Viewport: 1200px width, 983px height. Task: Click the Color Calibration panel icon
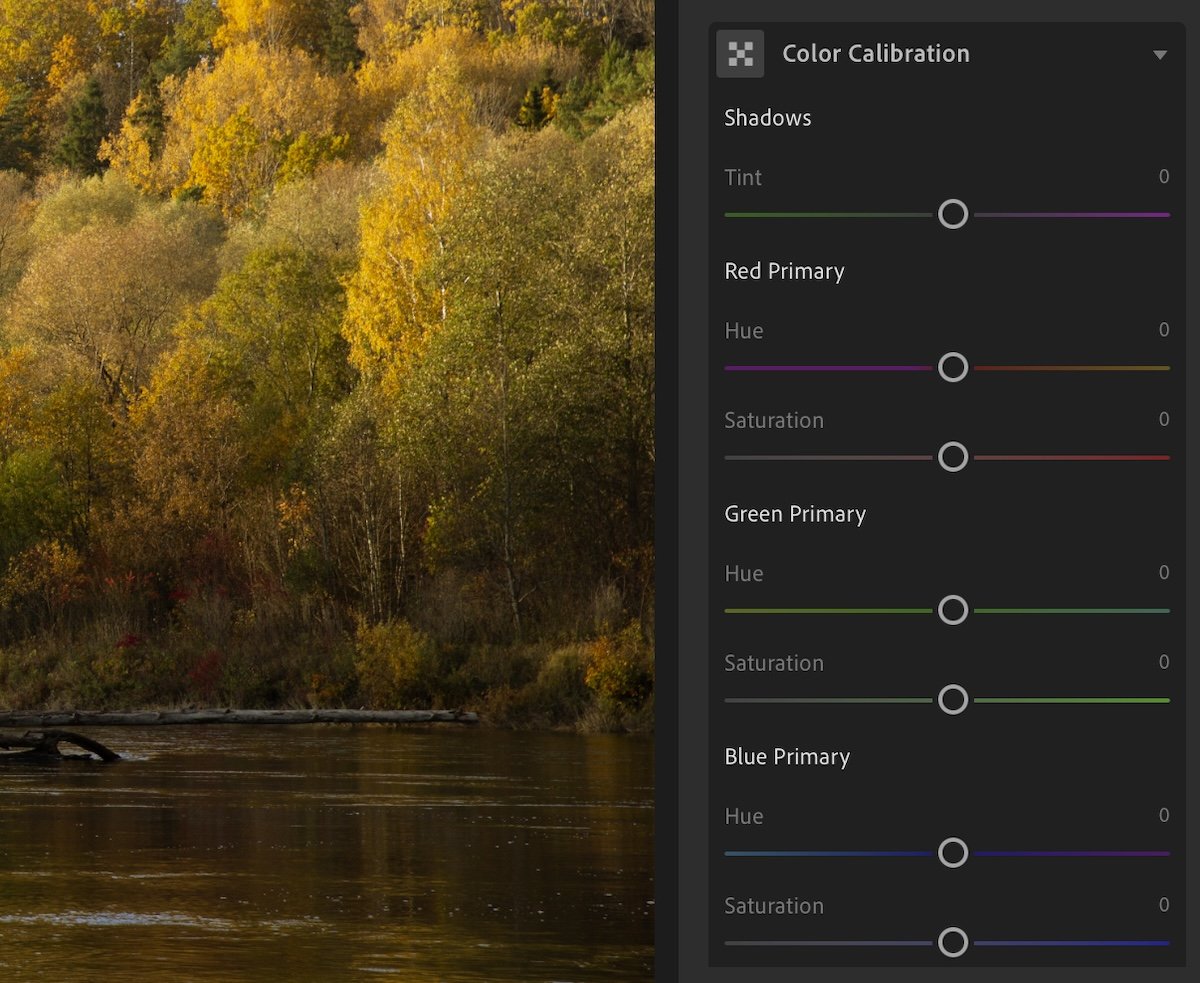pos(738,53)
